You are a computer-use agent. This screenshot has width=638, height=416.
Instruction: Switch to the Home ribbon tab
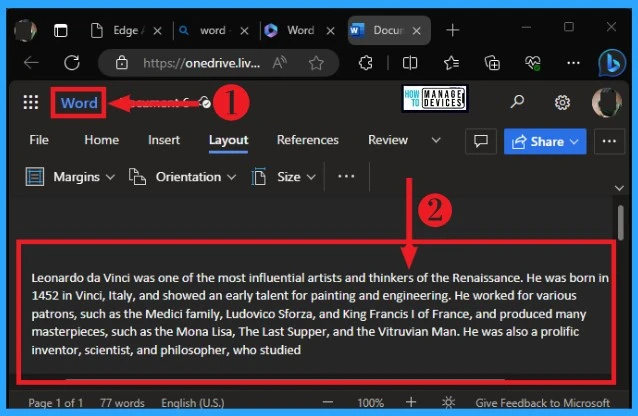(102, 140)
